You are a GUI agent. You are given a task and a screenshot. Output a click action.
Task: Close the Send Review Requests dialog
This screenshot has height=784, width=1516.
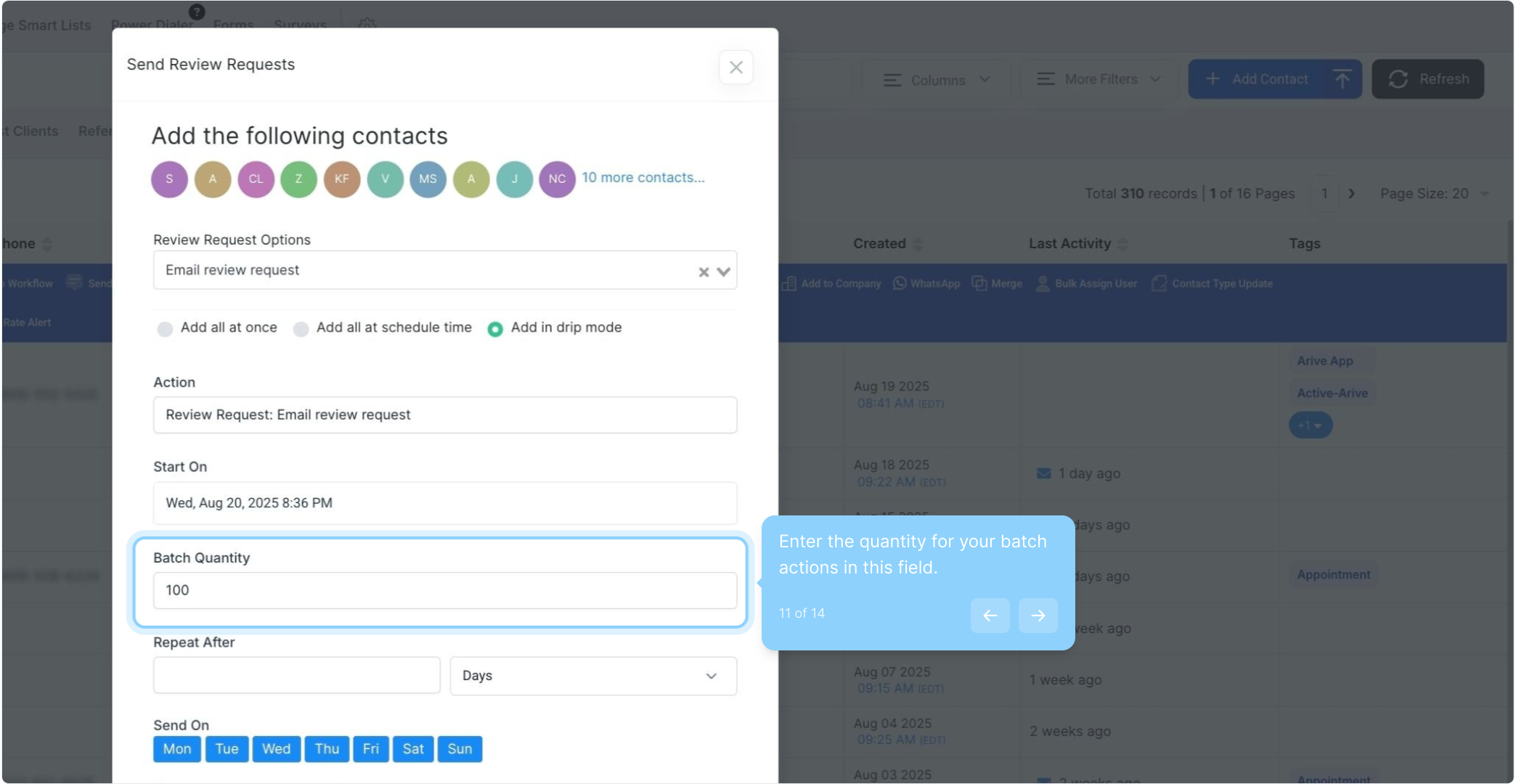(x=735, y=68)
